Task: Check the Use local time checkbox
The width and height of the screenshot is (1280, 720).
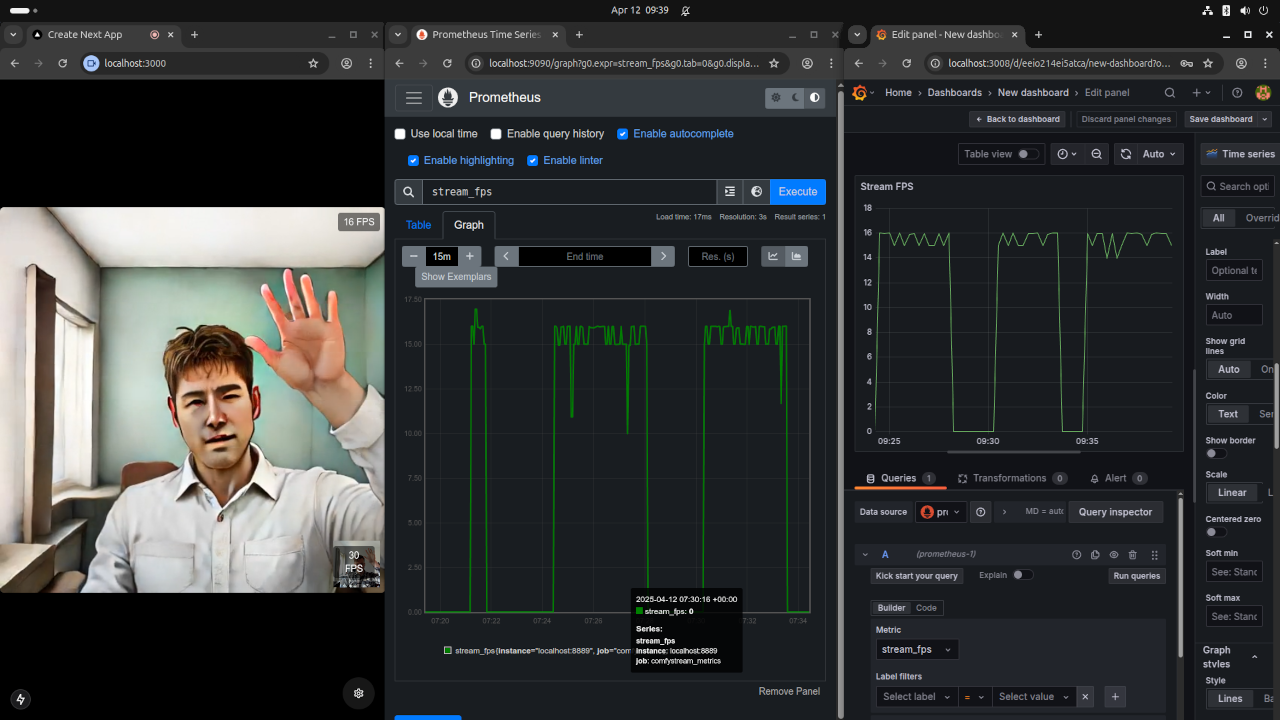Action: click(401, 134)
